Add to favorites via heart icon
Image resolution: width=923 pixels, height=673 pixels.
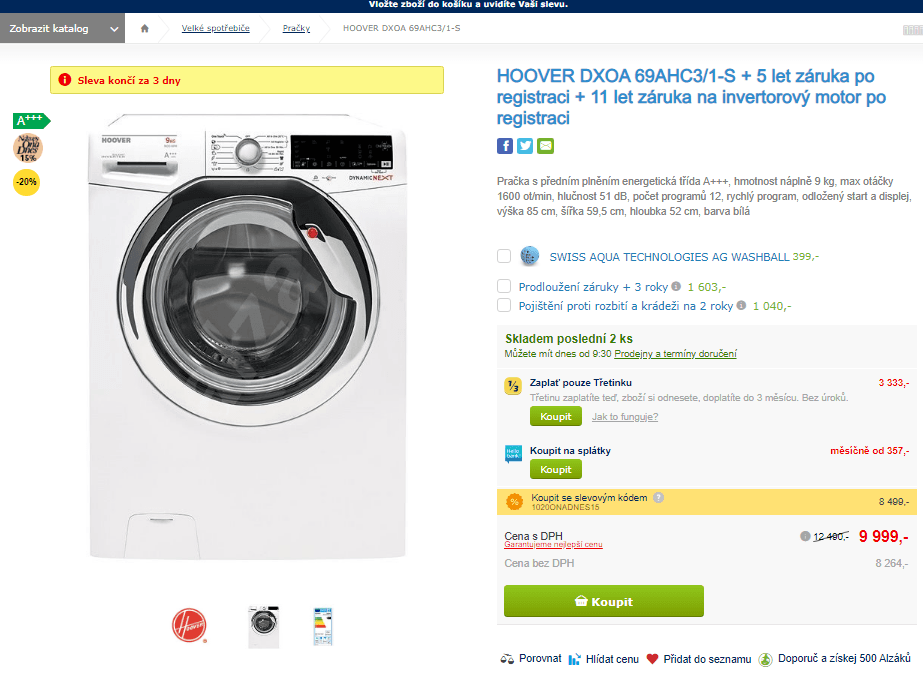point(652,659)
